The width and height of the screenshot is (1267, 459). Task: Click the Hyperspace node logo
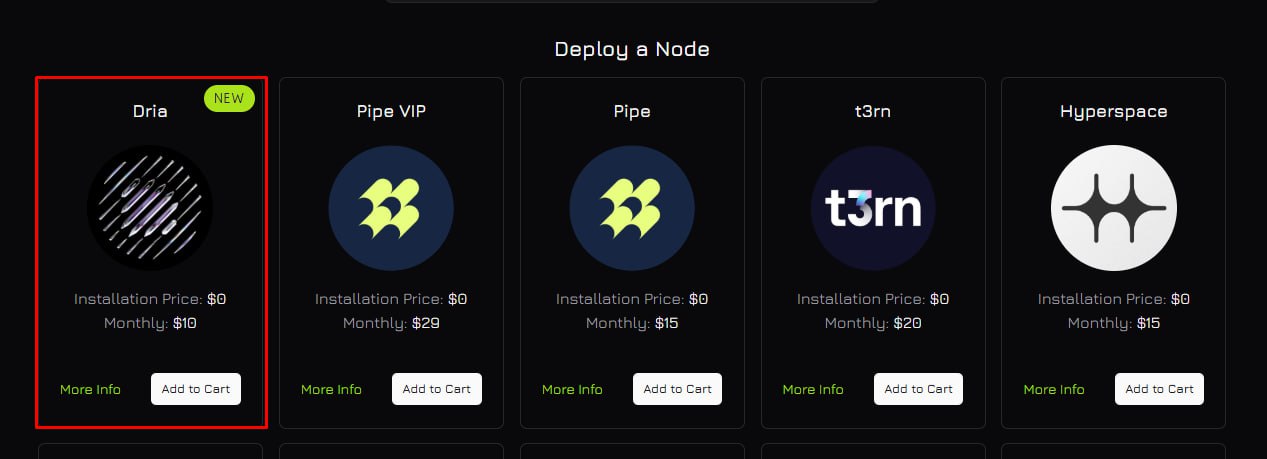pyautogui.click(x=1114, y=208)
